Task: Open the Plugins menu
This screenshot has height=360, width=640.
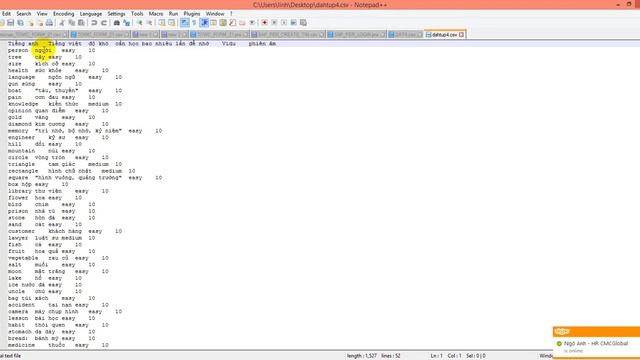Action: click(x=192, y=13)
